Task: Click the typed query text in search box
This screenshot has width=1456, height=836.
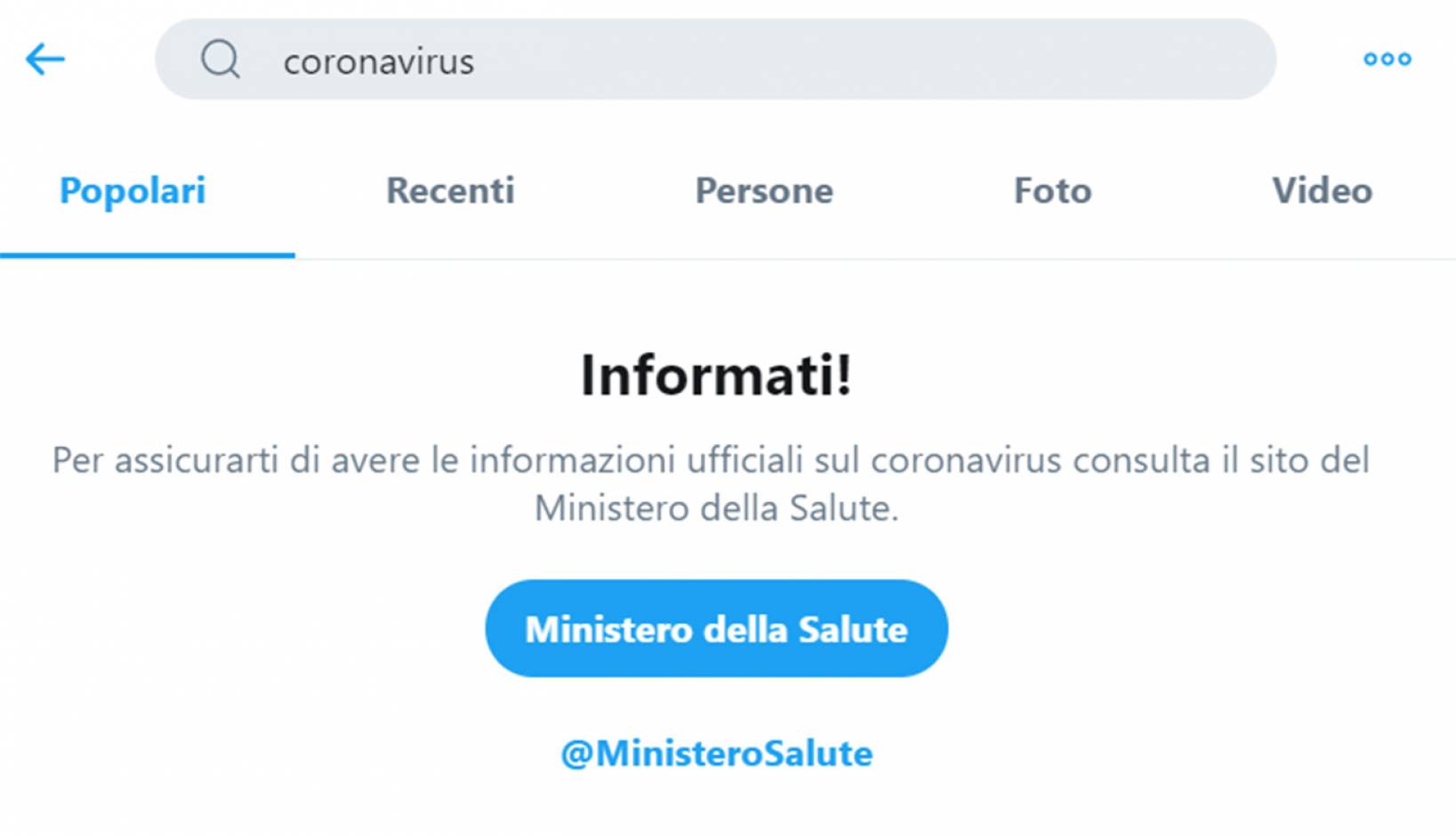Action: click(379, 61)
